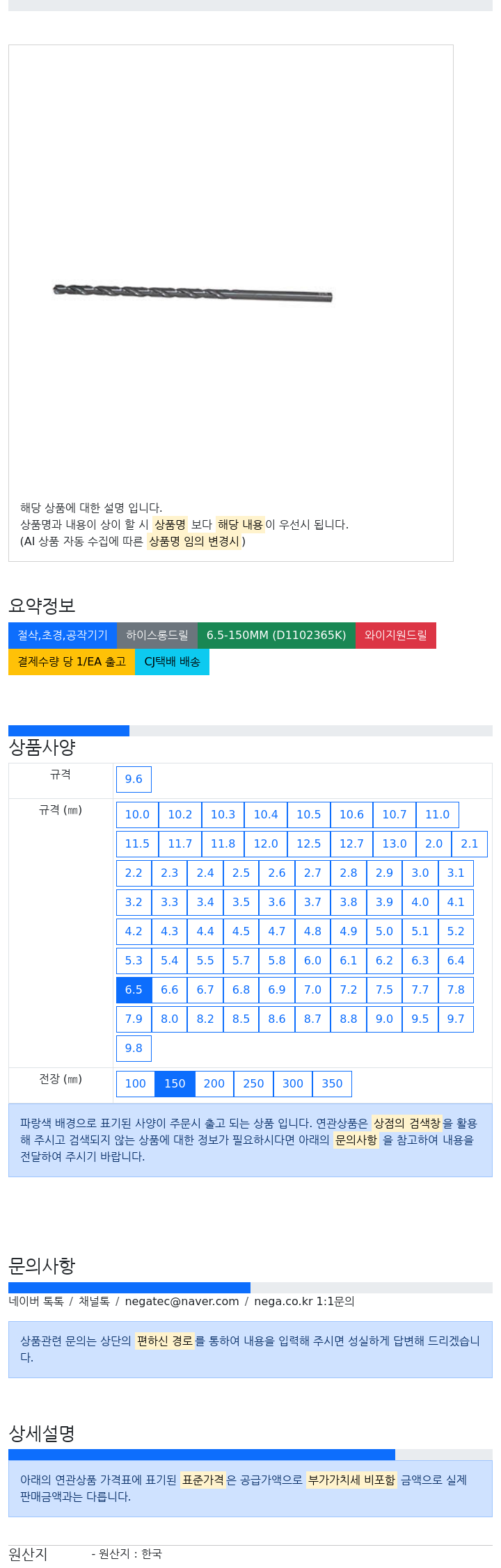Click the 결제수량 당 1/EA 출고 badge
This screenshot has height=1568, width=501.
pos(72,661)
